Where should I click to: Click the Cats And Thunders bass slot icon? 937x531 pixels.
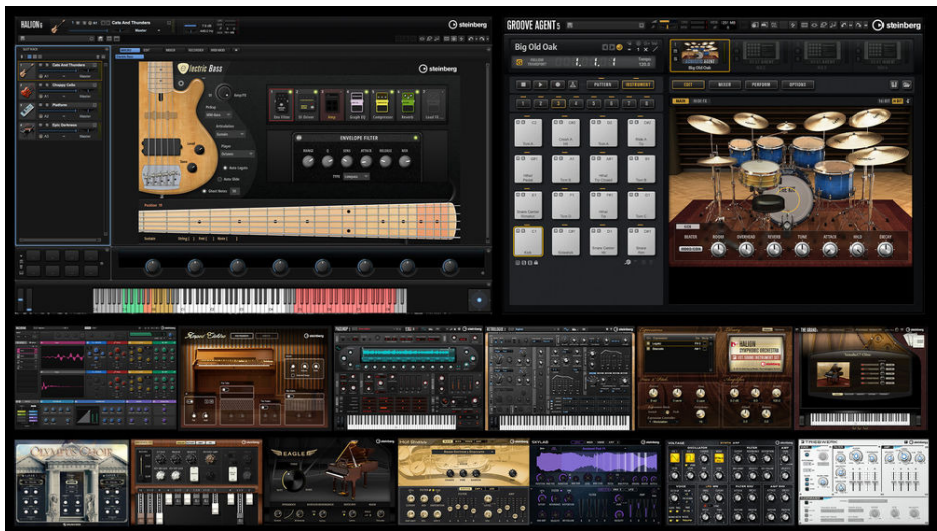(27, 71)
